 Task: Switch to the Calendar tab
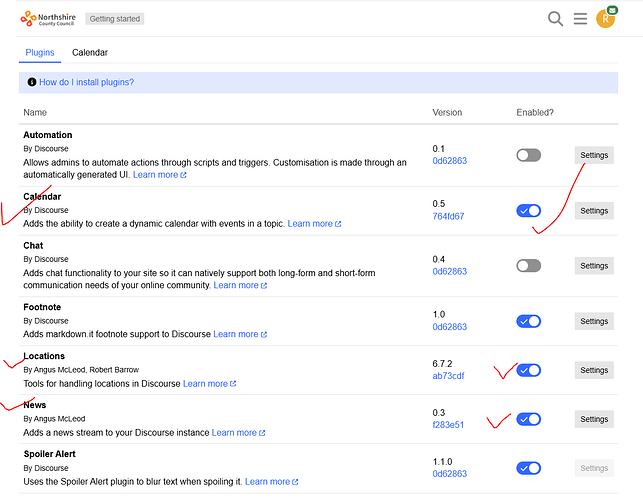[x=90, y=53]
